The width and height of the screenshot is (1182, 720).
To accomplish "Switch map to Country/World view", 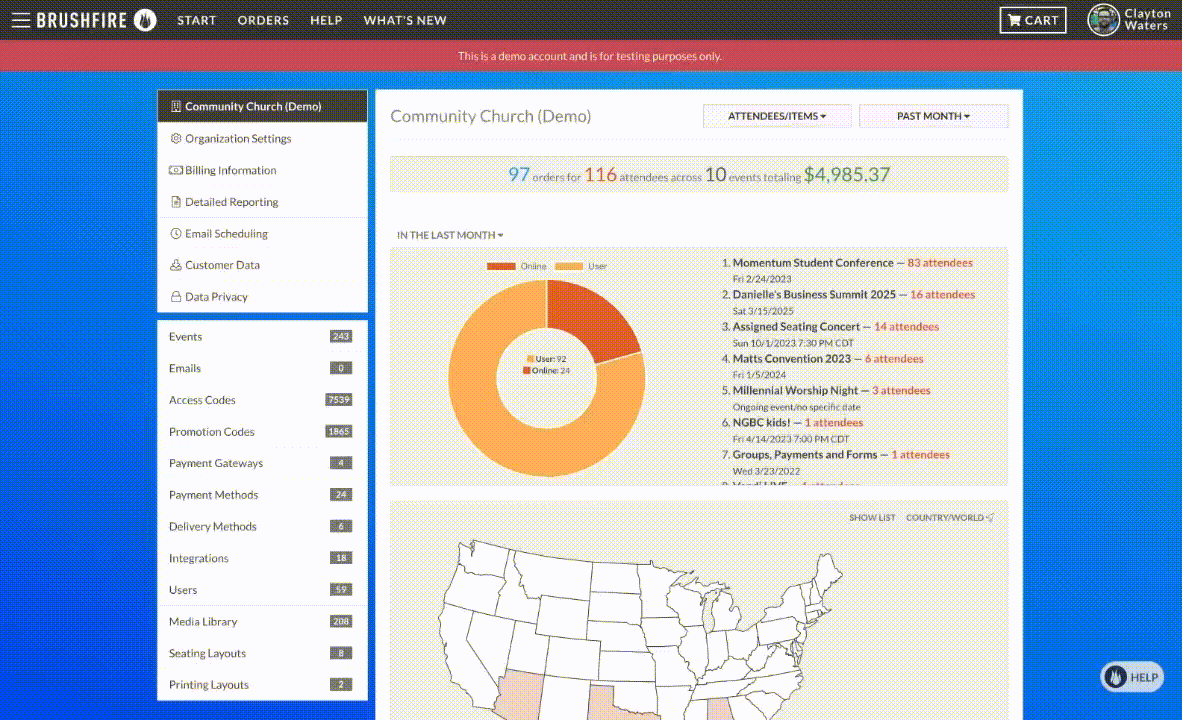I will (x=949, y=518).
